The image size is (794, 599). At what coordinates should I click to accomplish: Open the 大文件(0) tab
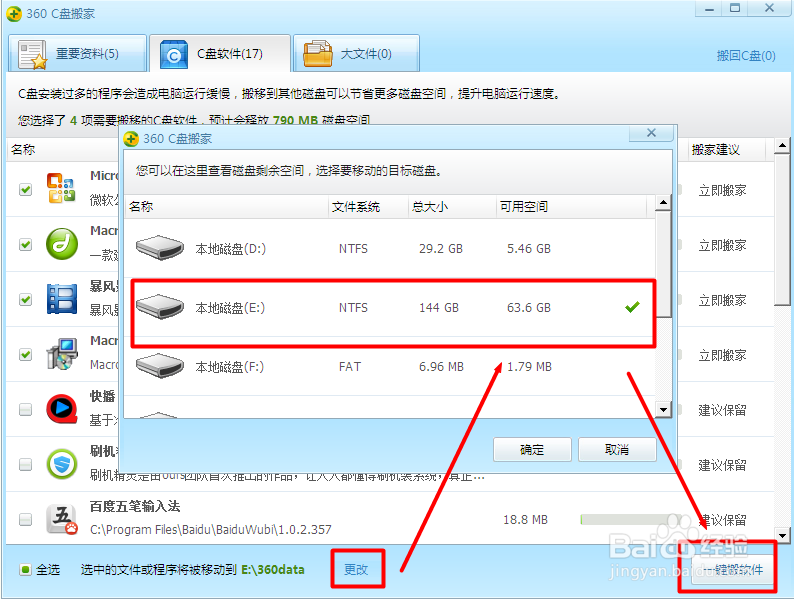(x=356, y=53)
